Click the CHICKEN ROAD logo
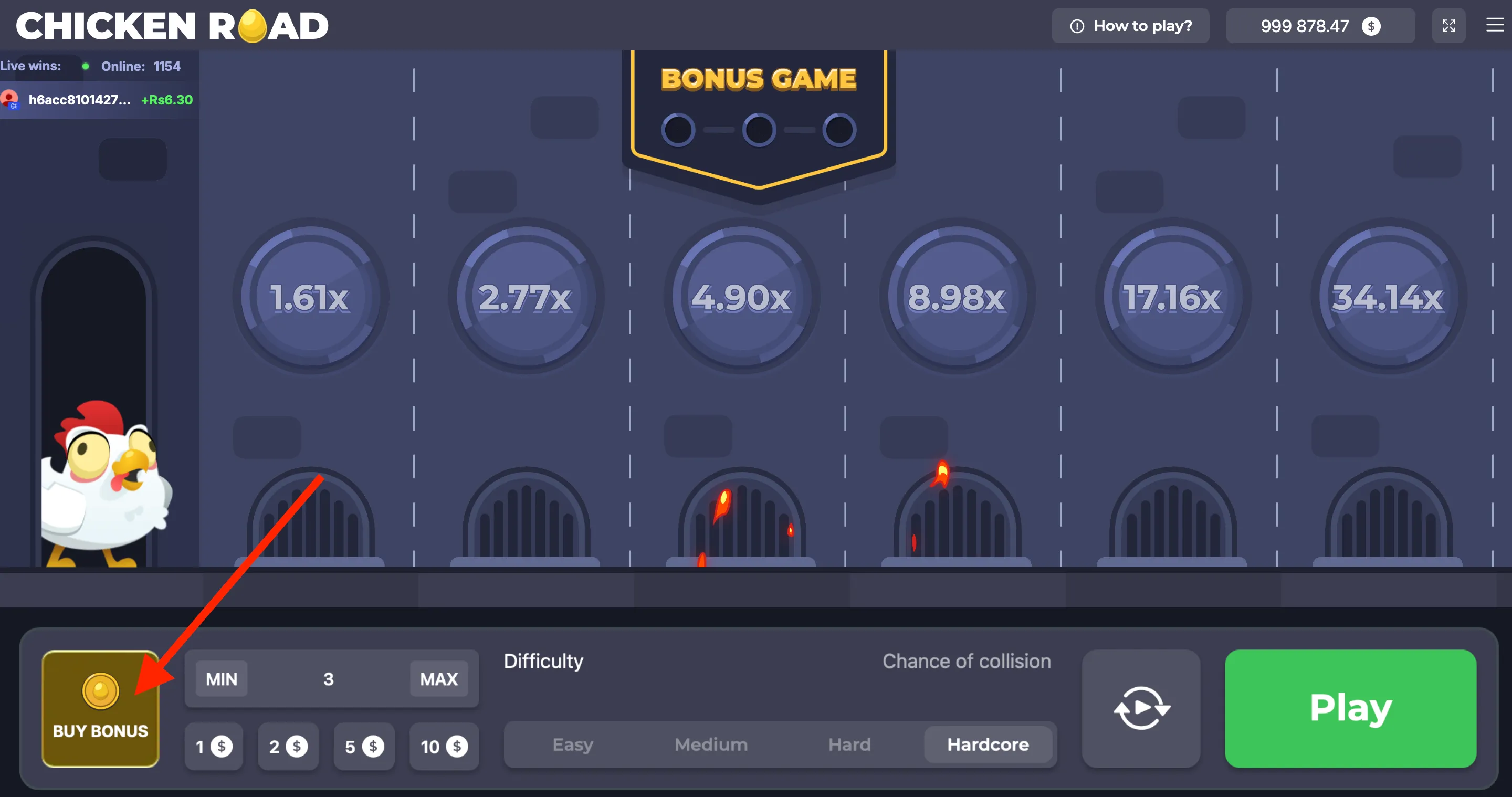The height and width of the screenshot is (797, 1512). [x=172, y=26]
